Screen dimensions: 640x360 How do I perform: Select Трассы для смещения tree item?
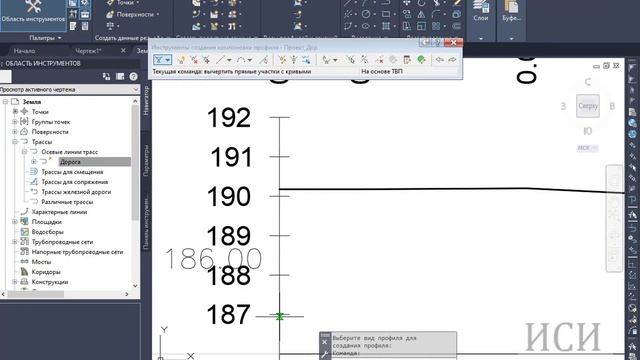pyautogui.click(x=72, y=172)
